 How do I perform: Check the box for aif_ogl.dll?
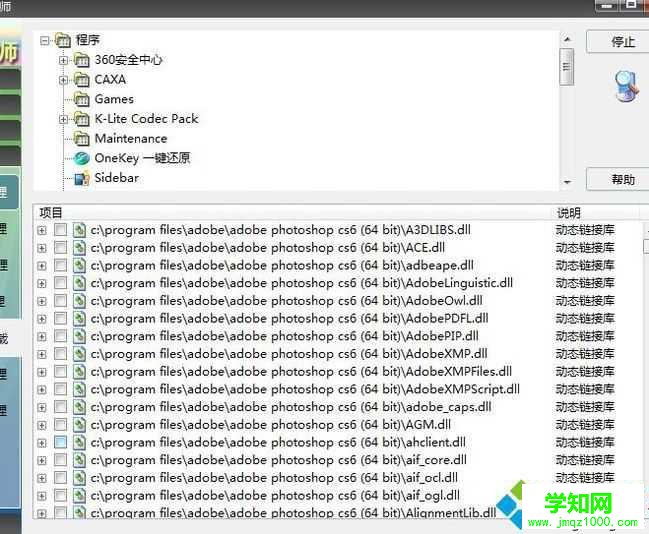pyautogui.click(x=60, y=496)
